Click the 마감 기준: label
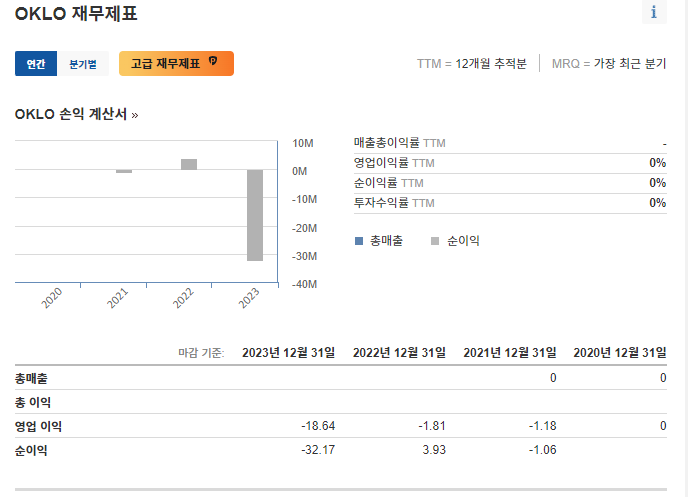 pyautogui.click(x=201, y=353)
